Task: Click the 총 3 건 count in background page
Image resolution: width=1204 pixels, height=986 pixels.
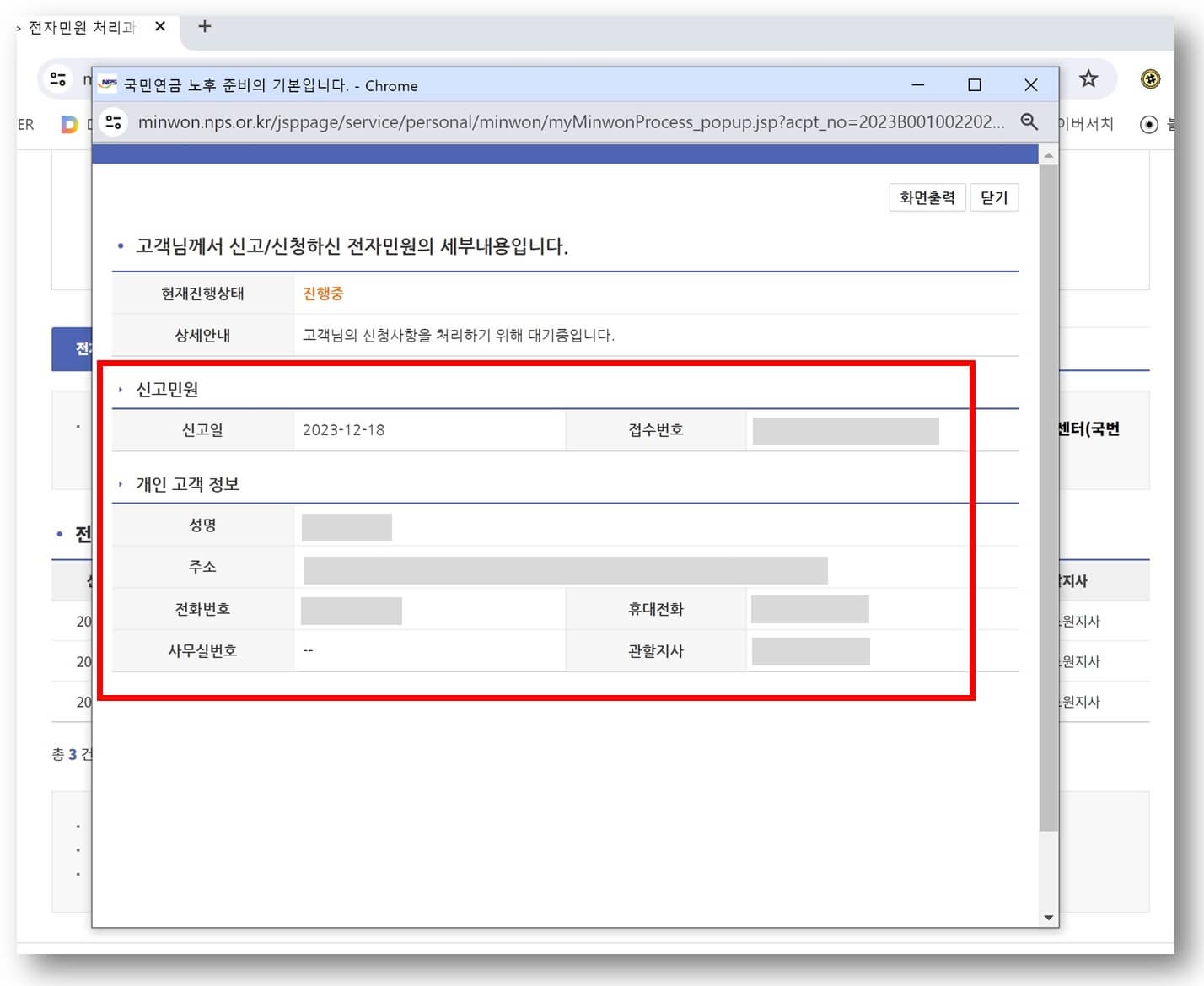Action: [72, 754]
